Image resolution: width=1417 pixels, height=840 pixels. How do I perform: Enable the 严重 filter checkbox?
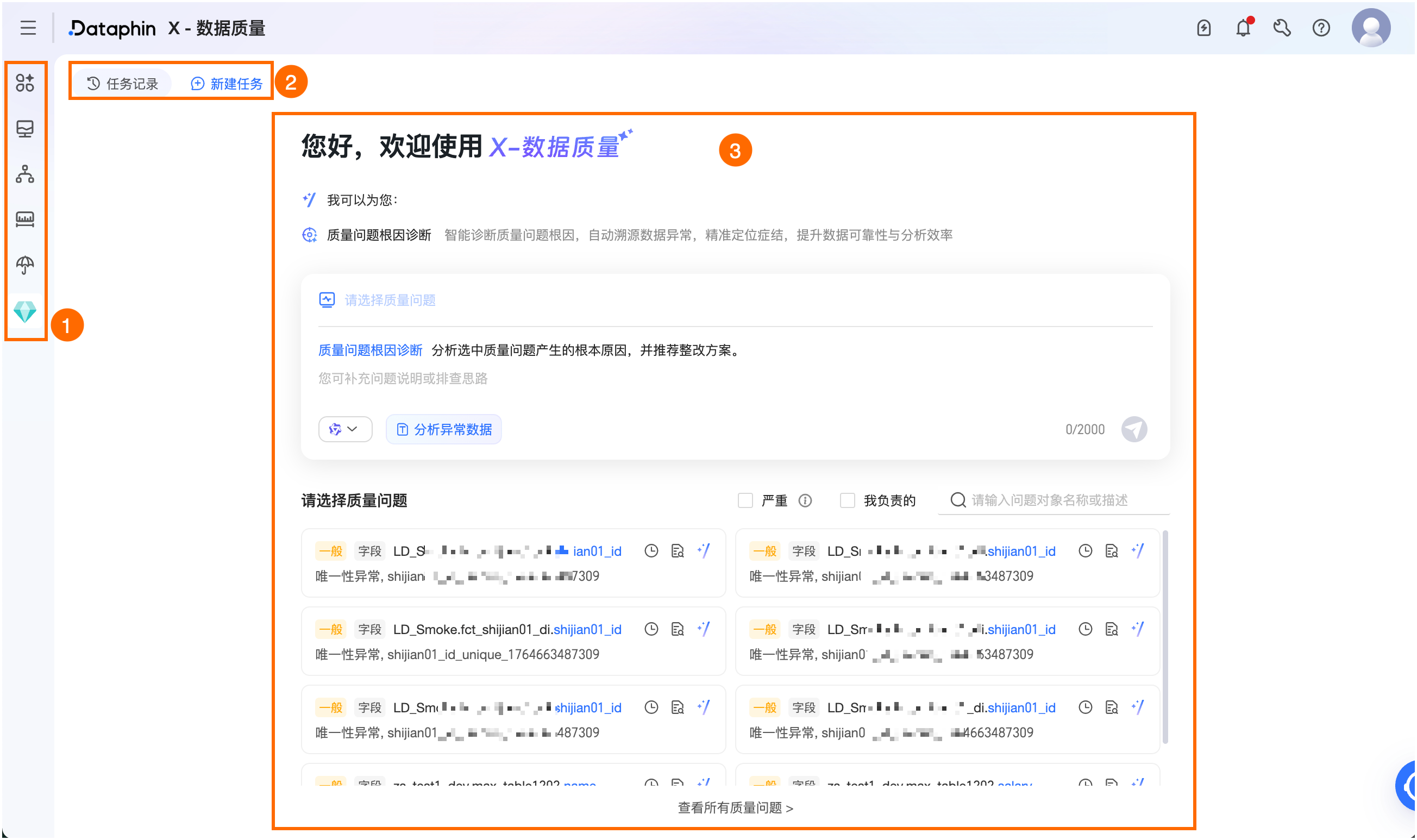coord(745,500)
